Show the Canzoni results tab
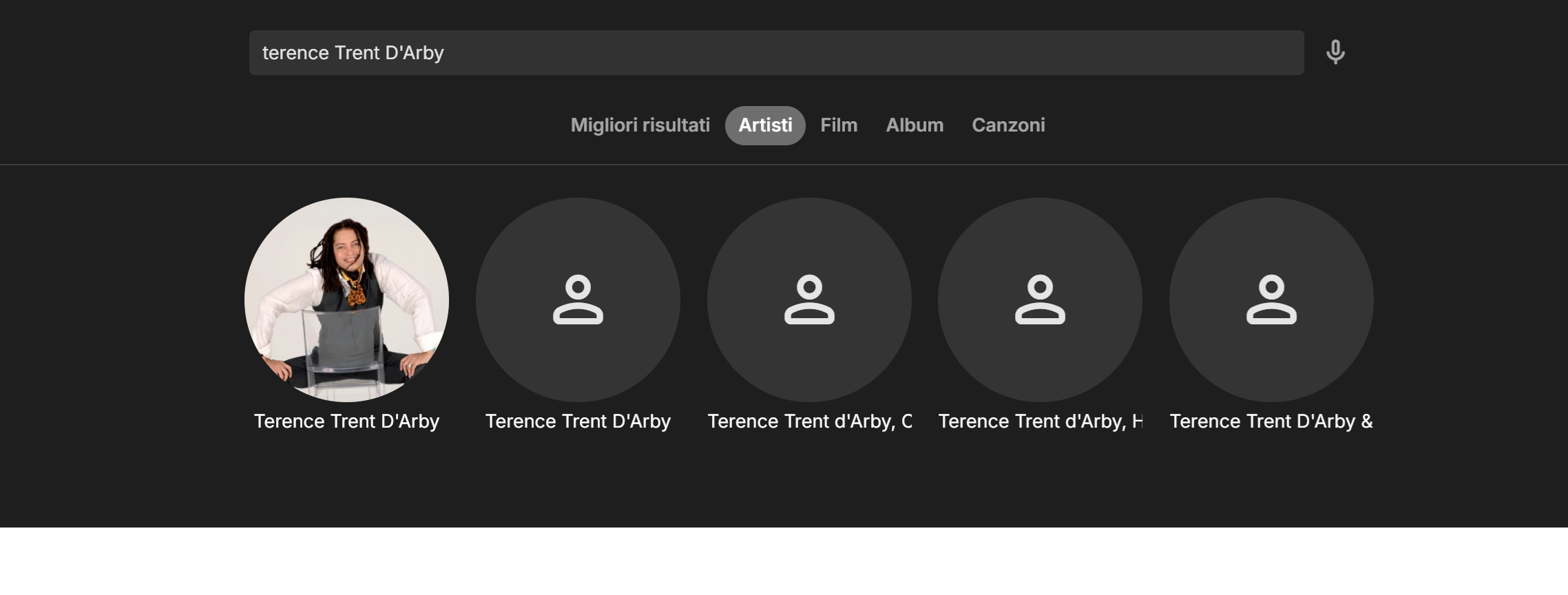 [1008, 125]
